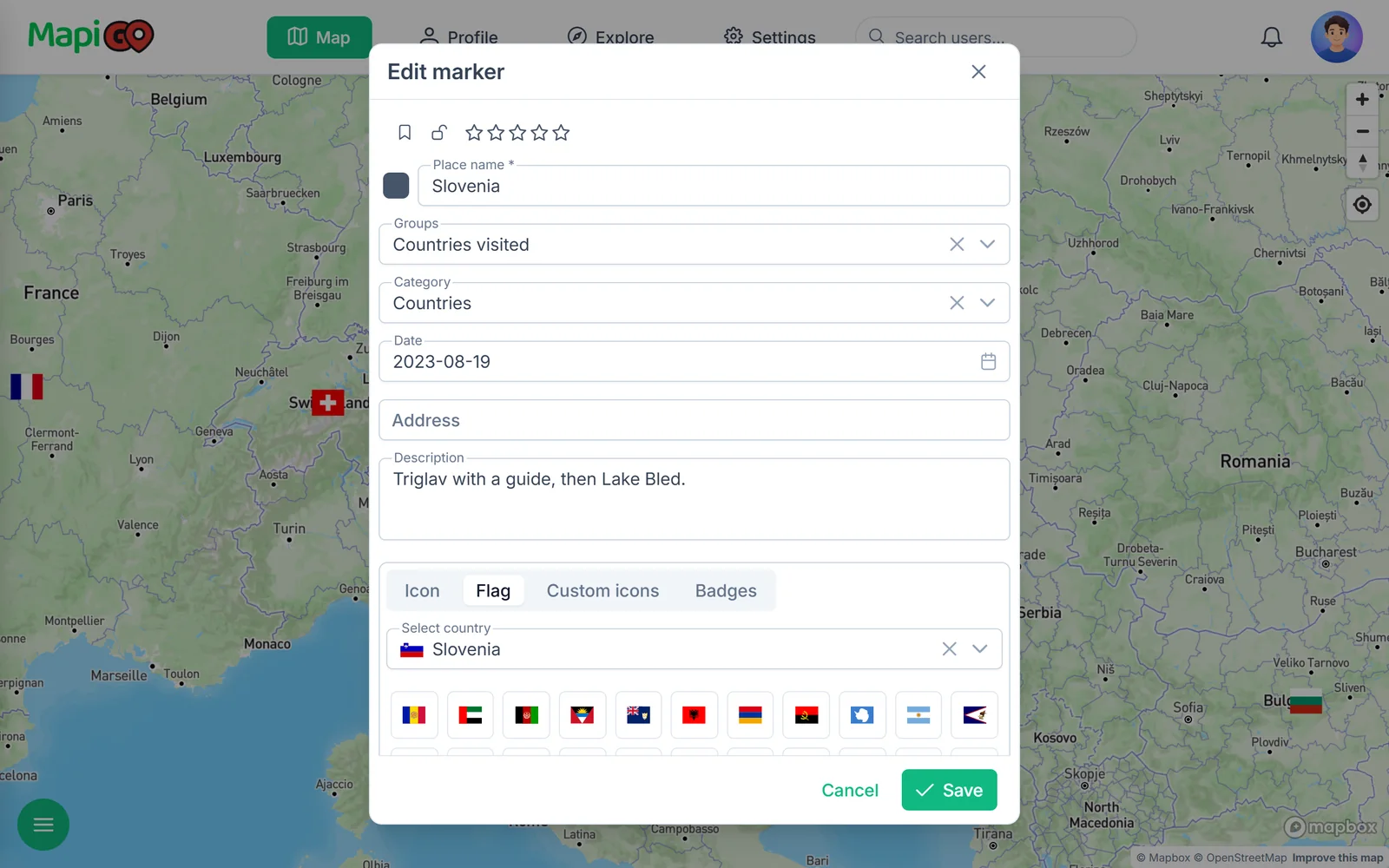
Task: Choose the Angola flag
Action: [806, 715]
